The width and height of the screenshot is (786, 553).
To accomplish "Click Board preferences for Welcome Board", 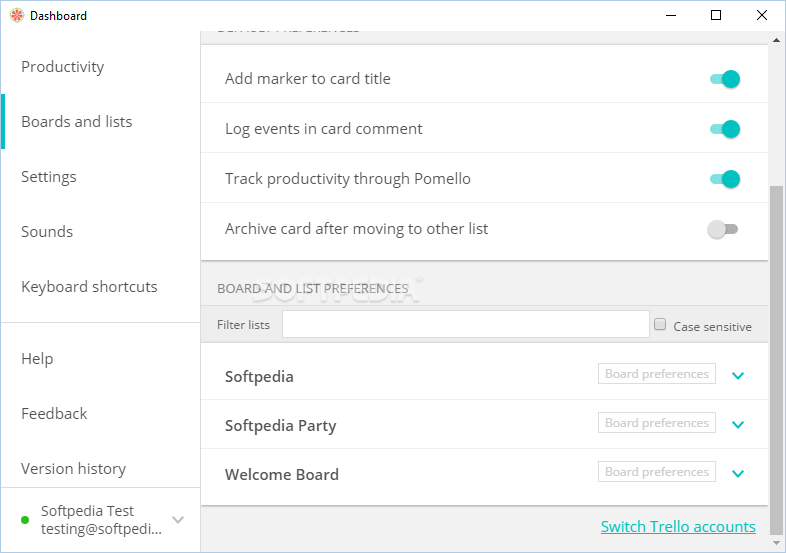I will click(657, 472).
